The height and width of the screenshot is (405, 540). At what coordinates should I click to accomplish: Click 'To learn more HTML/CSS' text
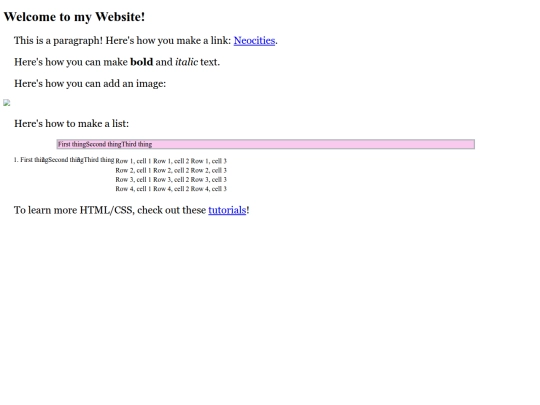(73, 210)
